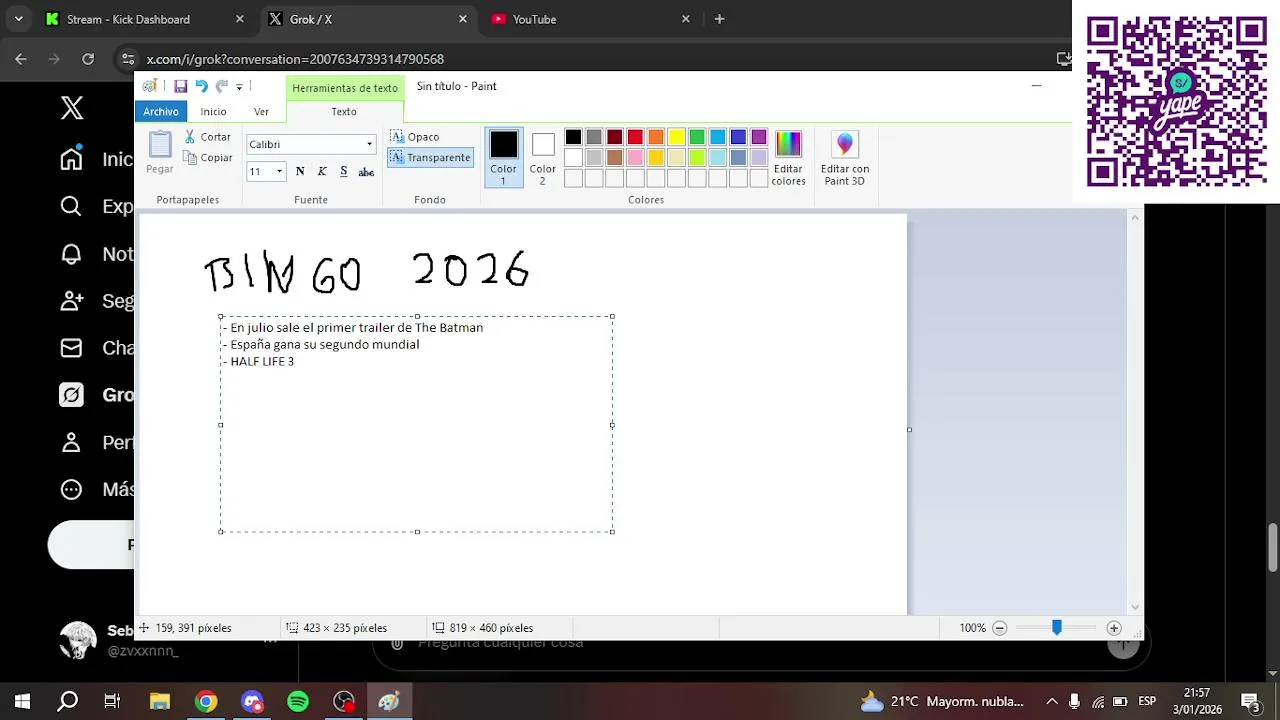Viewport: 1280px width, 720px height.
Task: Open X Notifications bell icon
Action: [x=71, y=254]
